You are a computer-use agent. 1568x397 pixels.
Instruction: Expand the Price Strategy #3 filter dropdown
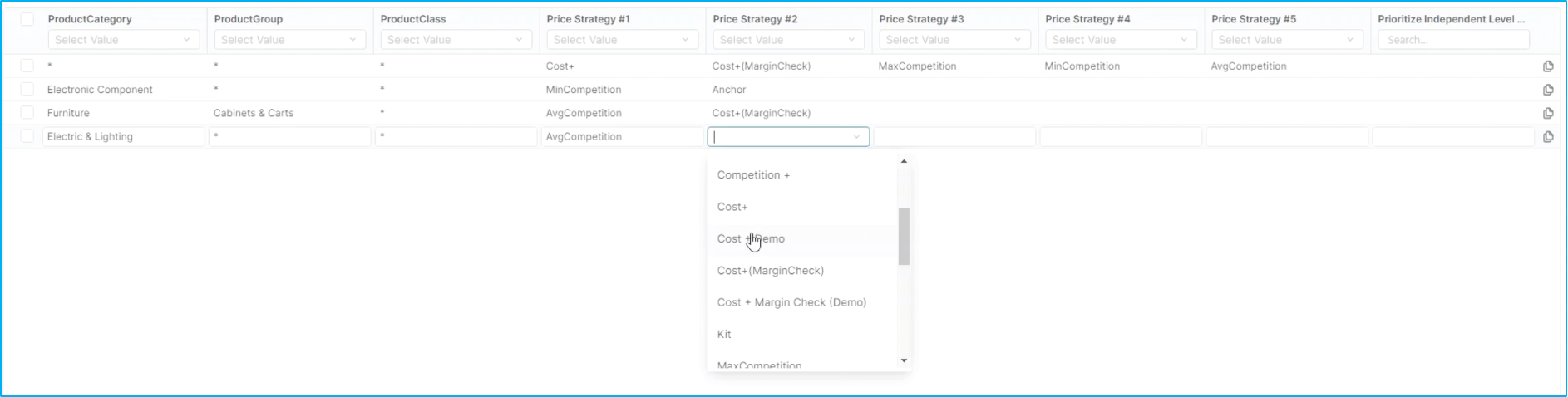(954, 40)
